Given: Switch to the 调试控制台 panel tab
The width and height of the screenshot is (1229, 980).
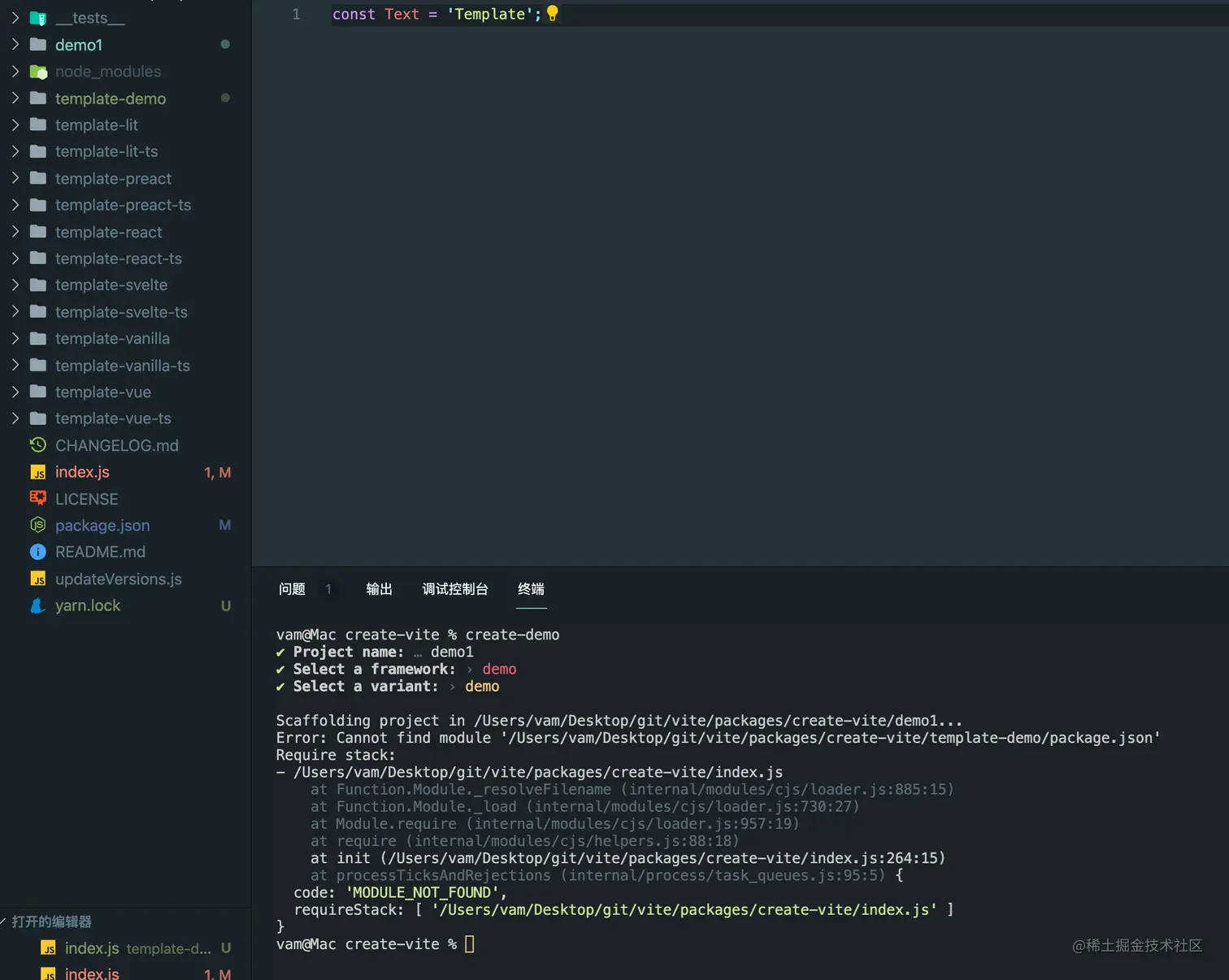Looking at the screenshot, I should pos(455,589).
